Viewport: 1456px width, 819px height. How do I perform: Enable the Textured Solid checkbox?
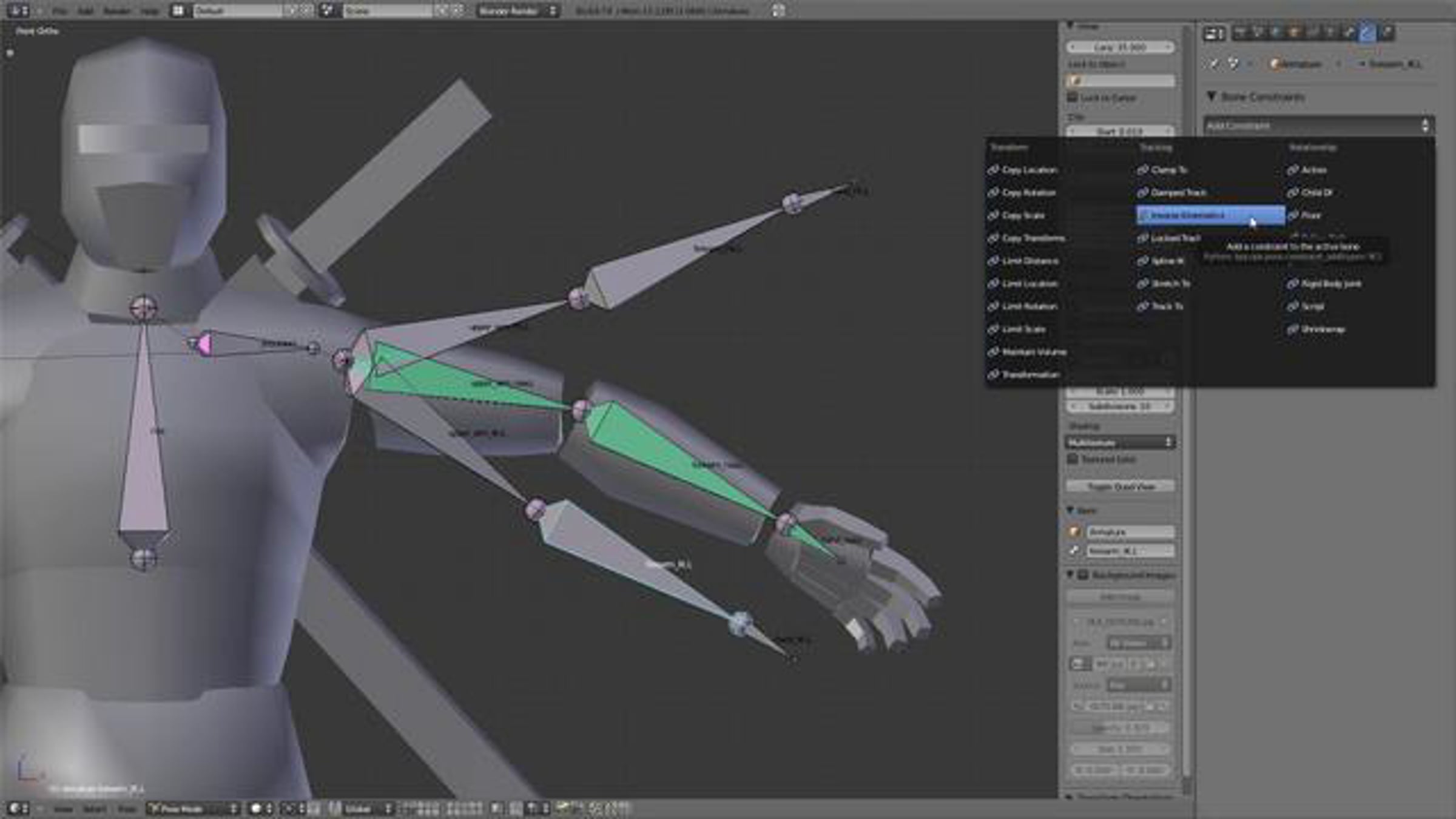click(1073, 459)
